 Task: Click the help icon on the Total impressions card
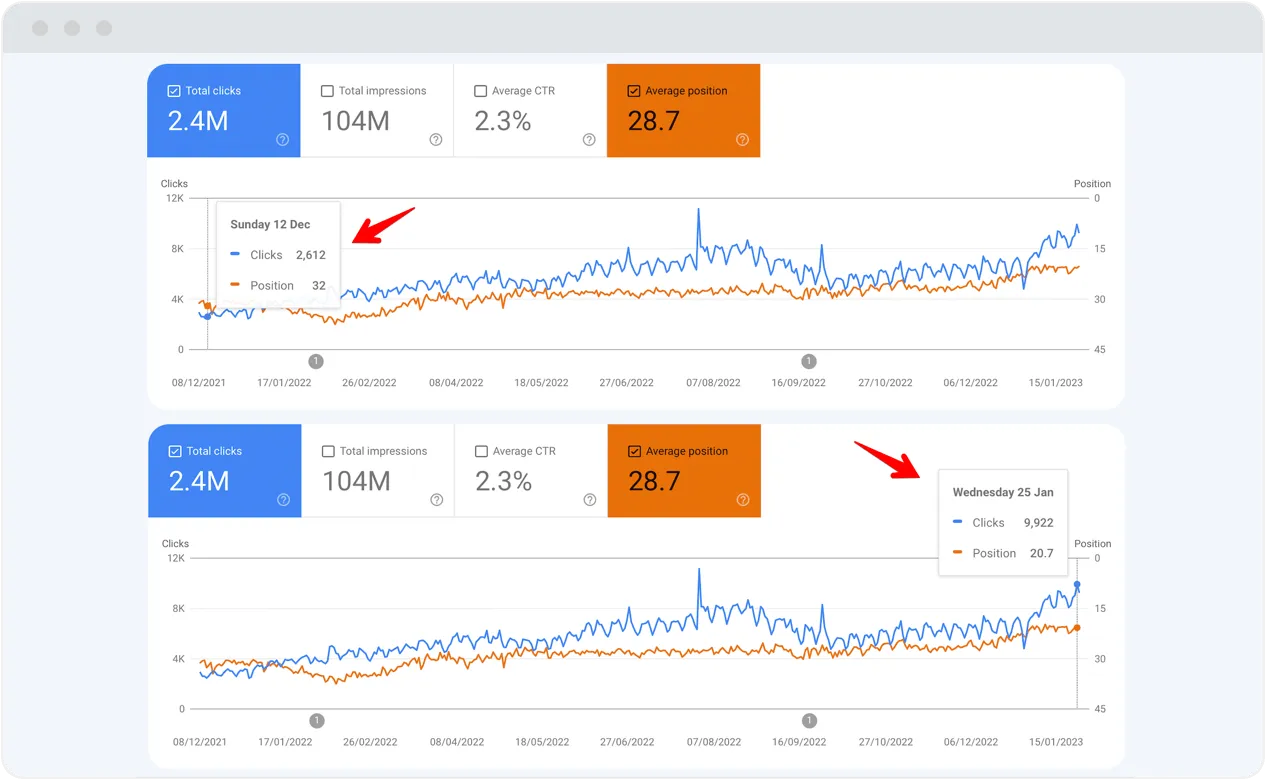(435, 140)
